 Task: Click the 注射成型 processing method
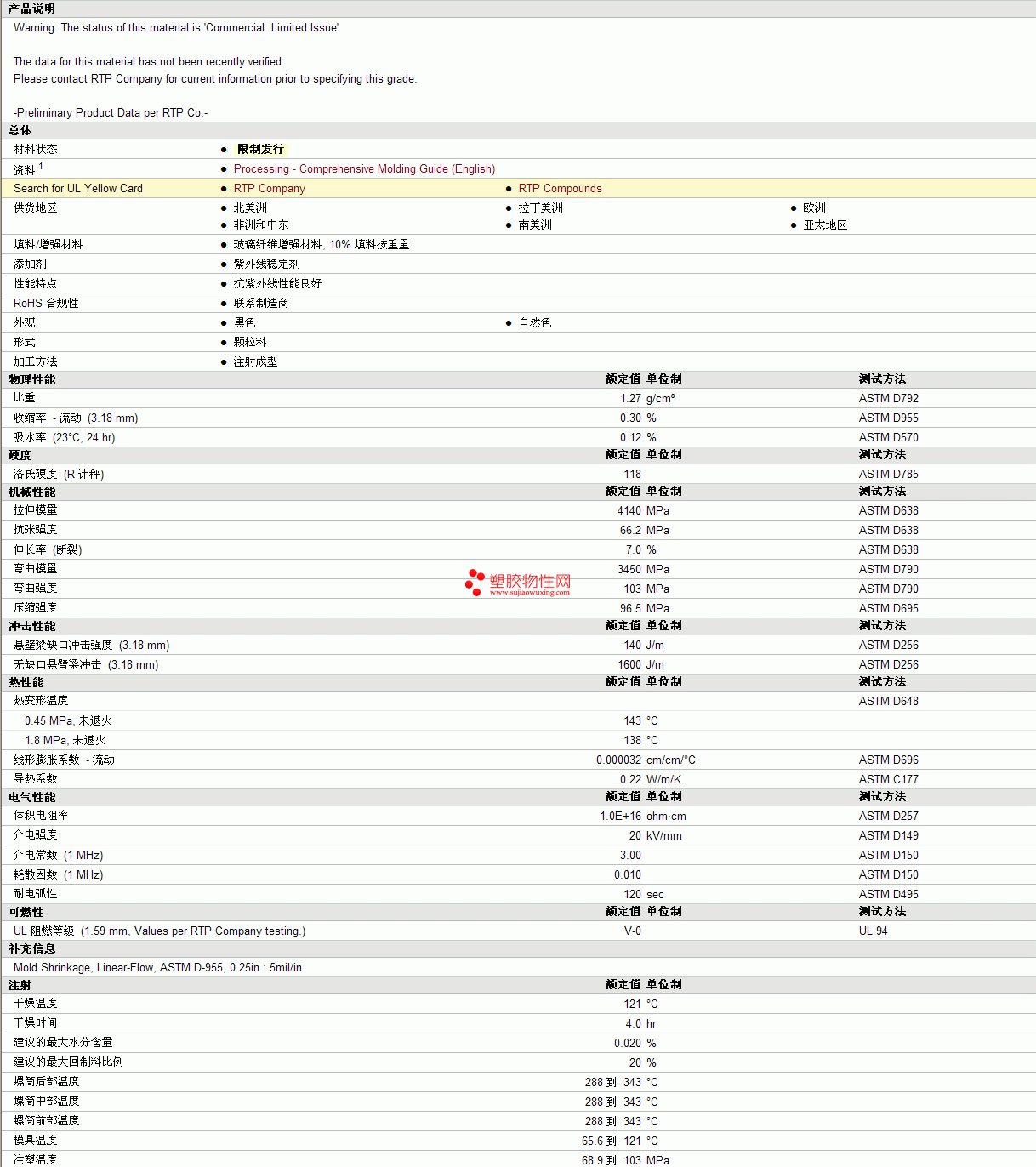[255, 361]
